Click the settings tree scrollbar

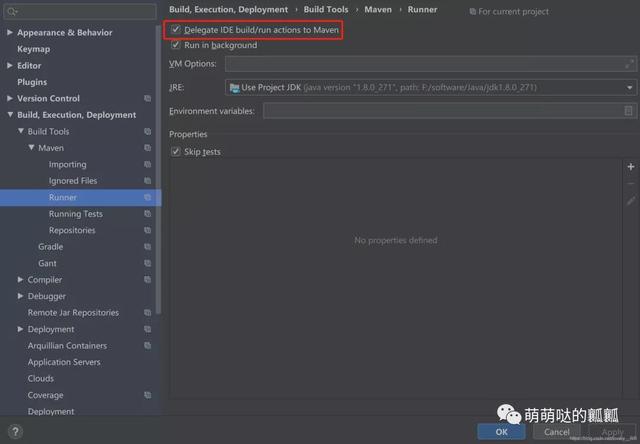pos(158,169)
